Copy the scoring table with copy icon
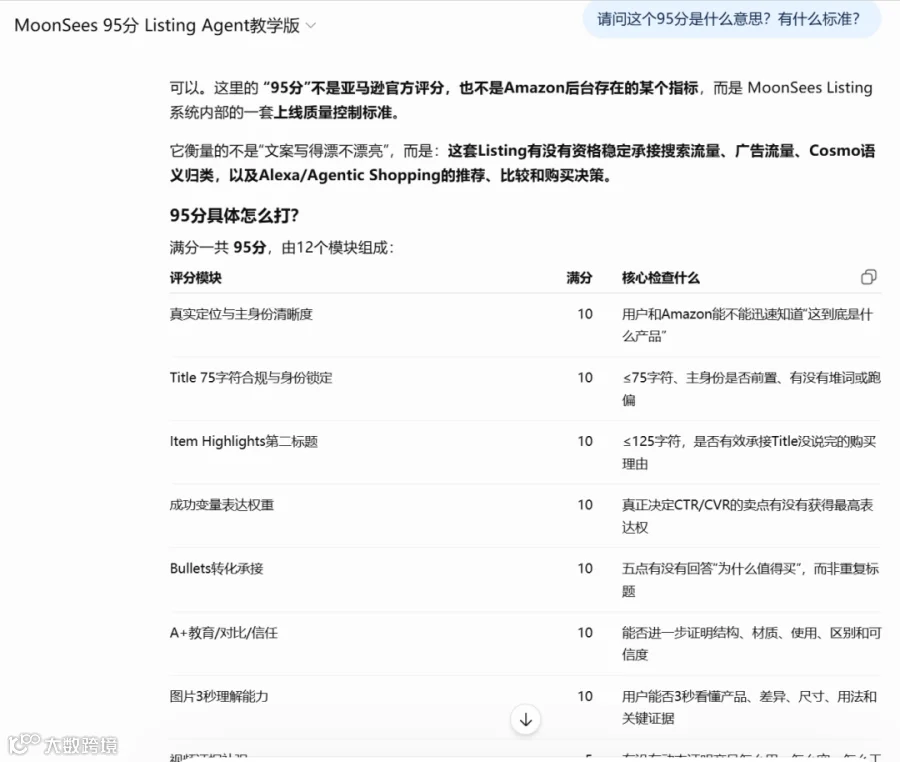Viewport: 900px width, 762px height. pos(868,277)
